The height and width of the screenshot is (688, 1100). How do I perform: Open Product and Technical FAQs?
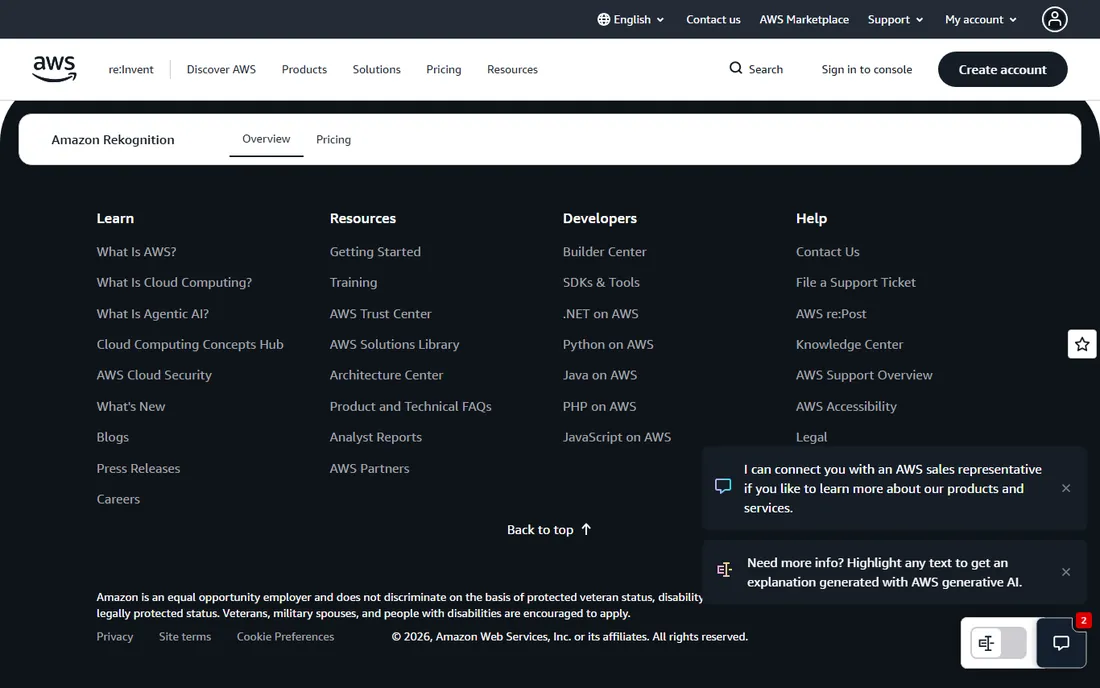point(410,406)
